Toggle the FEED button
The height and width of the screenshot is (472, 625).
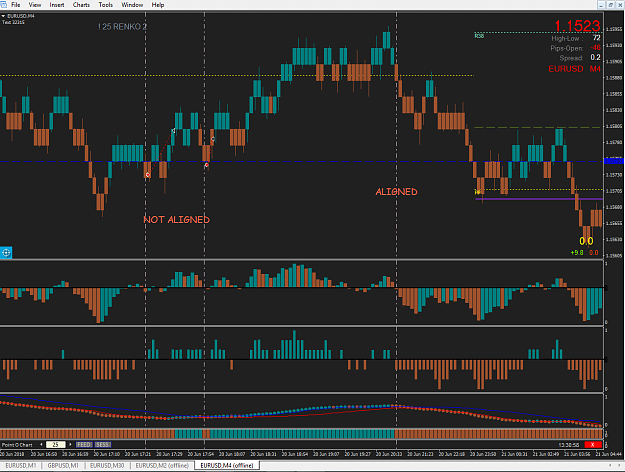[x=84, y=444]
